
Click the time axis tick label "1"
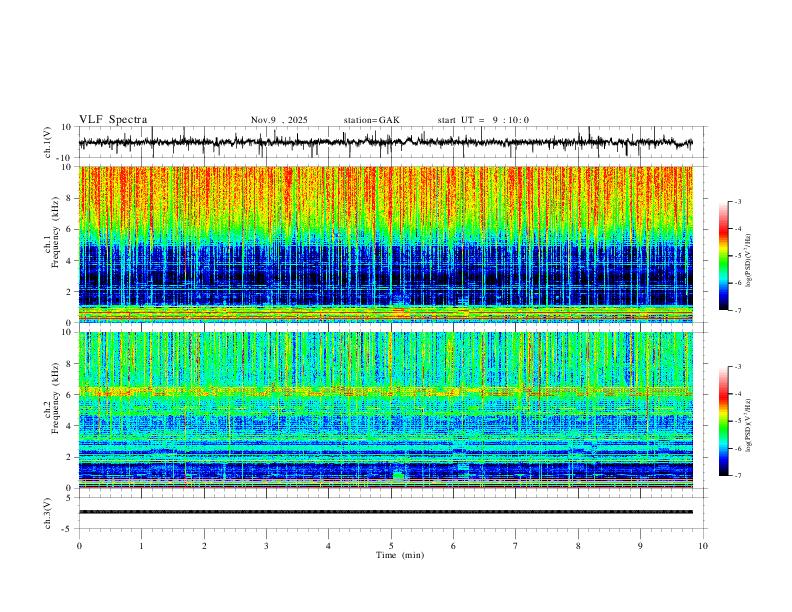pos(142,546)
